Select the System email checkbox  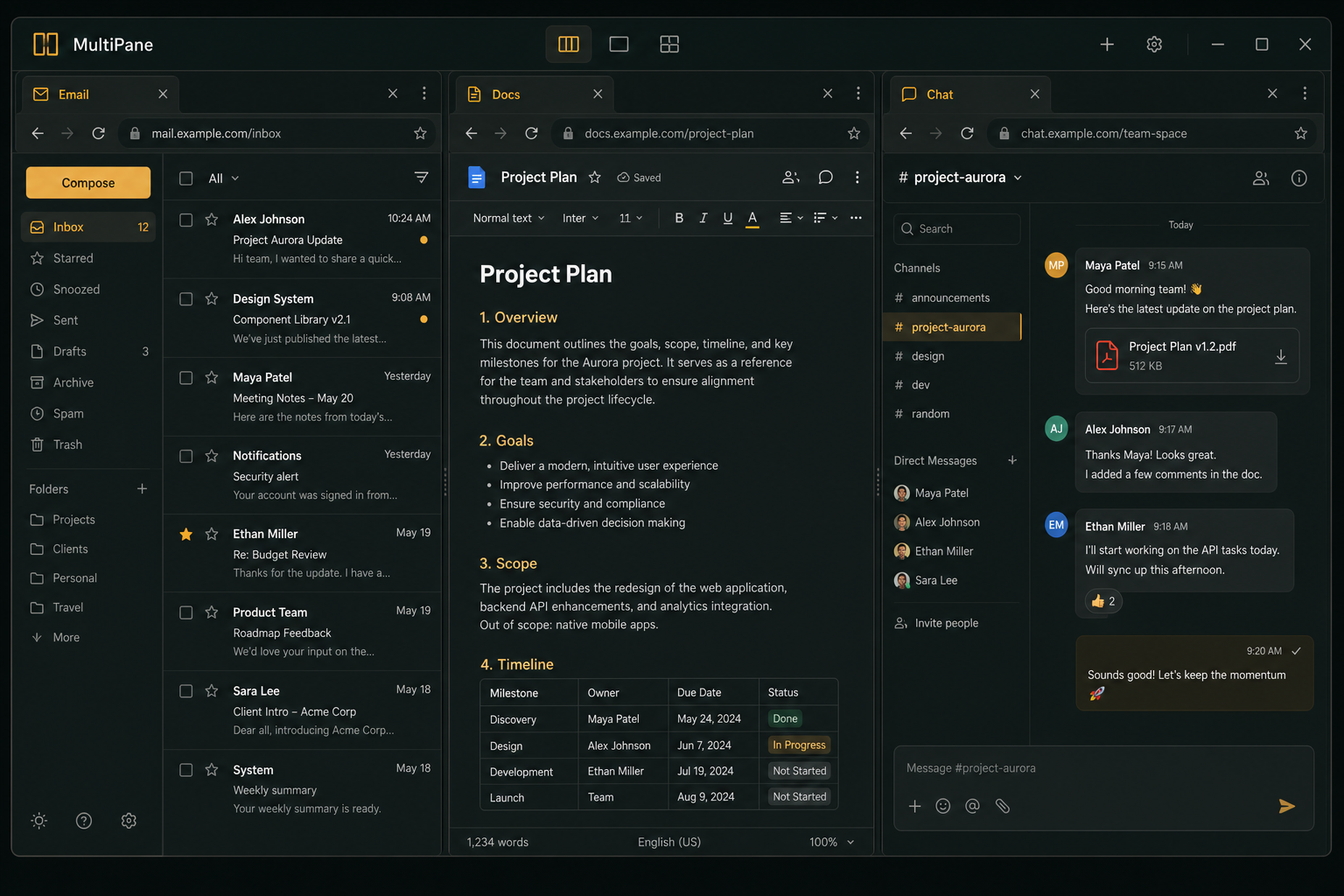[185, 770]
